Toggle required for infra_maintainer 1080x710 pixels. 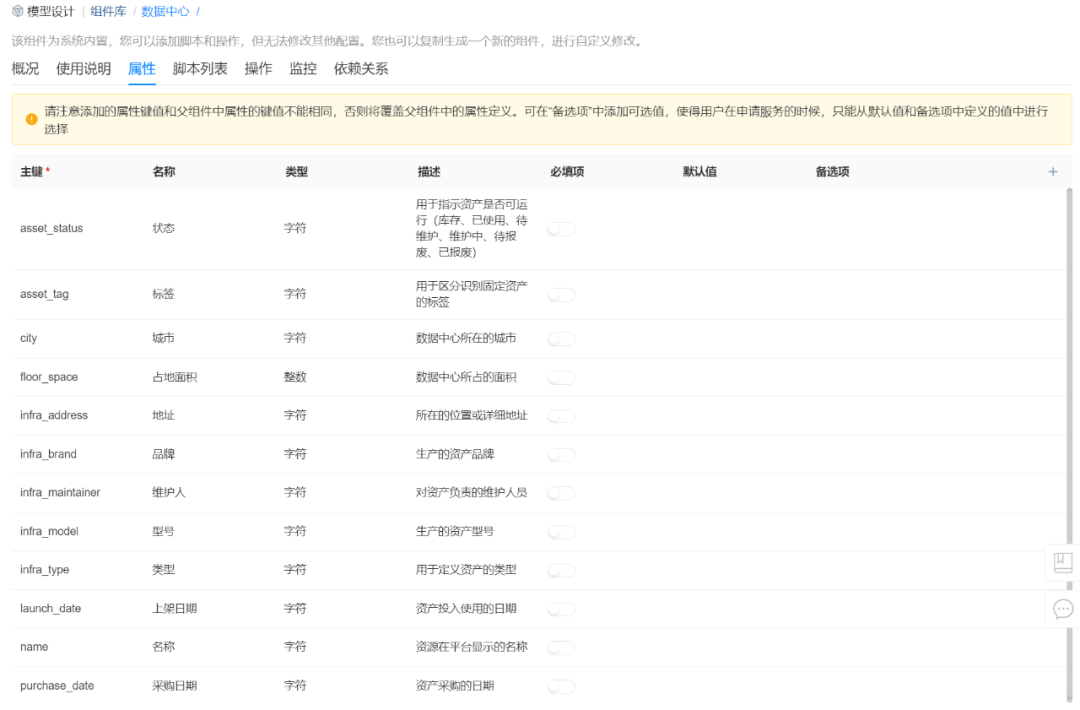(561, 493)
